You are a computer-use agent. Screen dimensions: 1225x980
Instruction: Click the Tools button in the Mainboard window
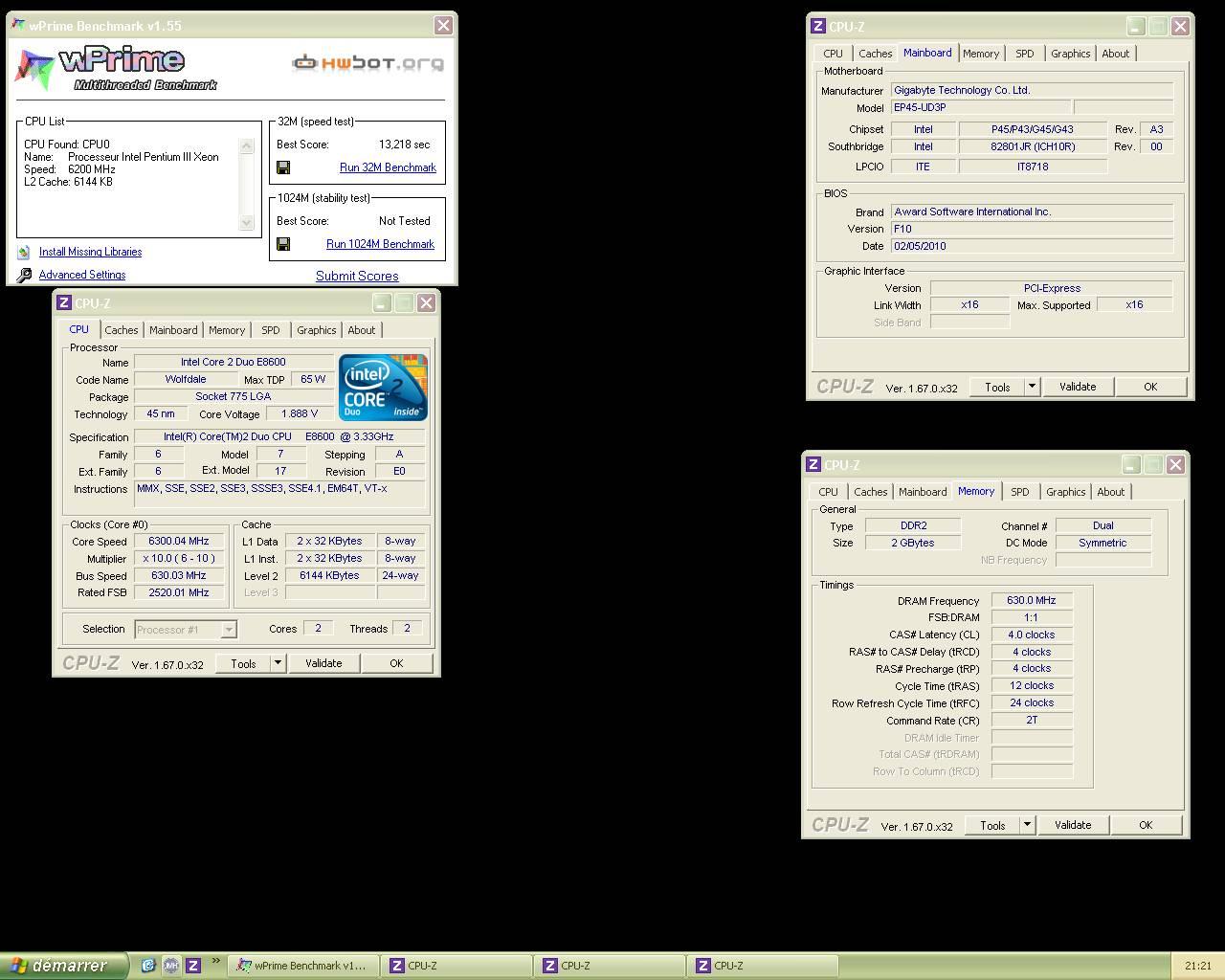[x=997, y=387]
